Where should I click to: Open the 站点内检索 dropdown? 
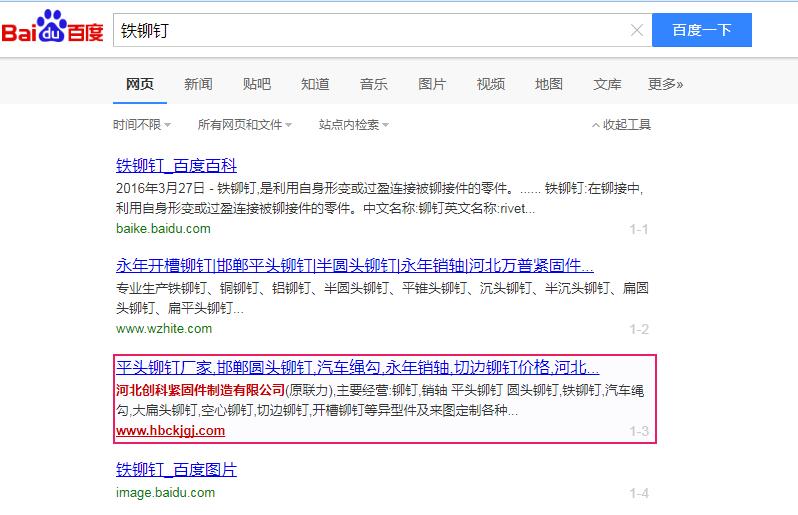[353, 125]
